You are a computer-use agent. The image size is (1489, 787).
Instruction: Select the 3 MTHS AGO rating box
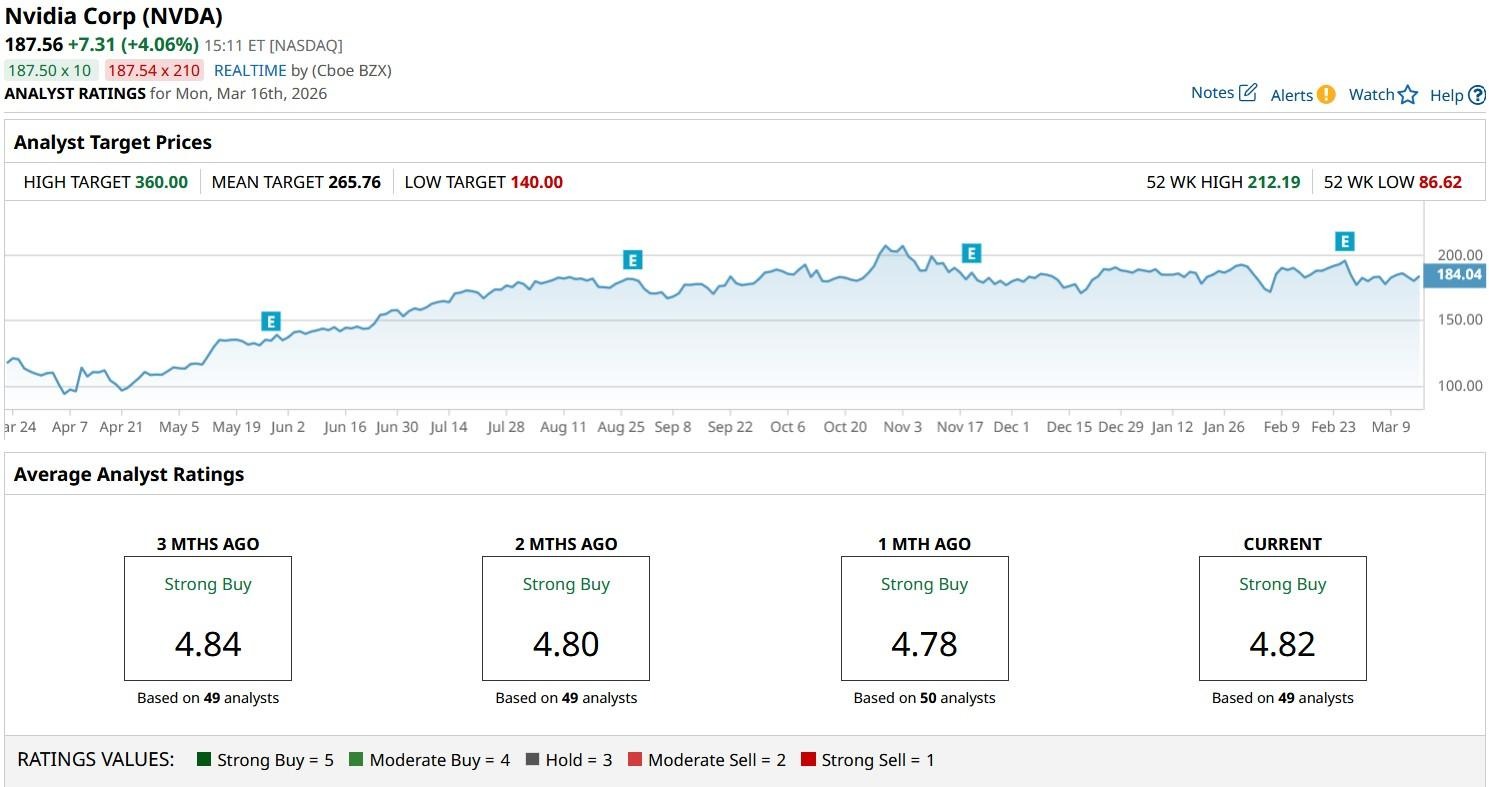pos(208,619)
